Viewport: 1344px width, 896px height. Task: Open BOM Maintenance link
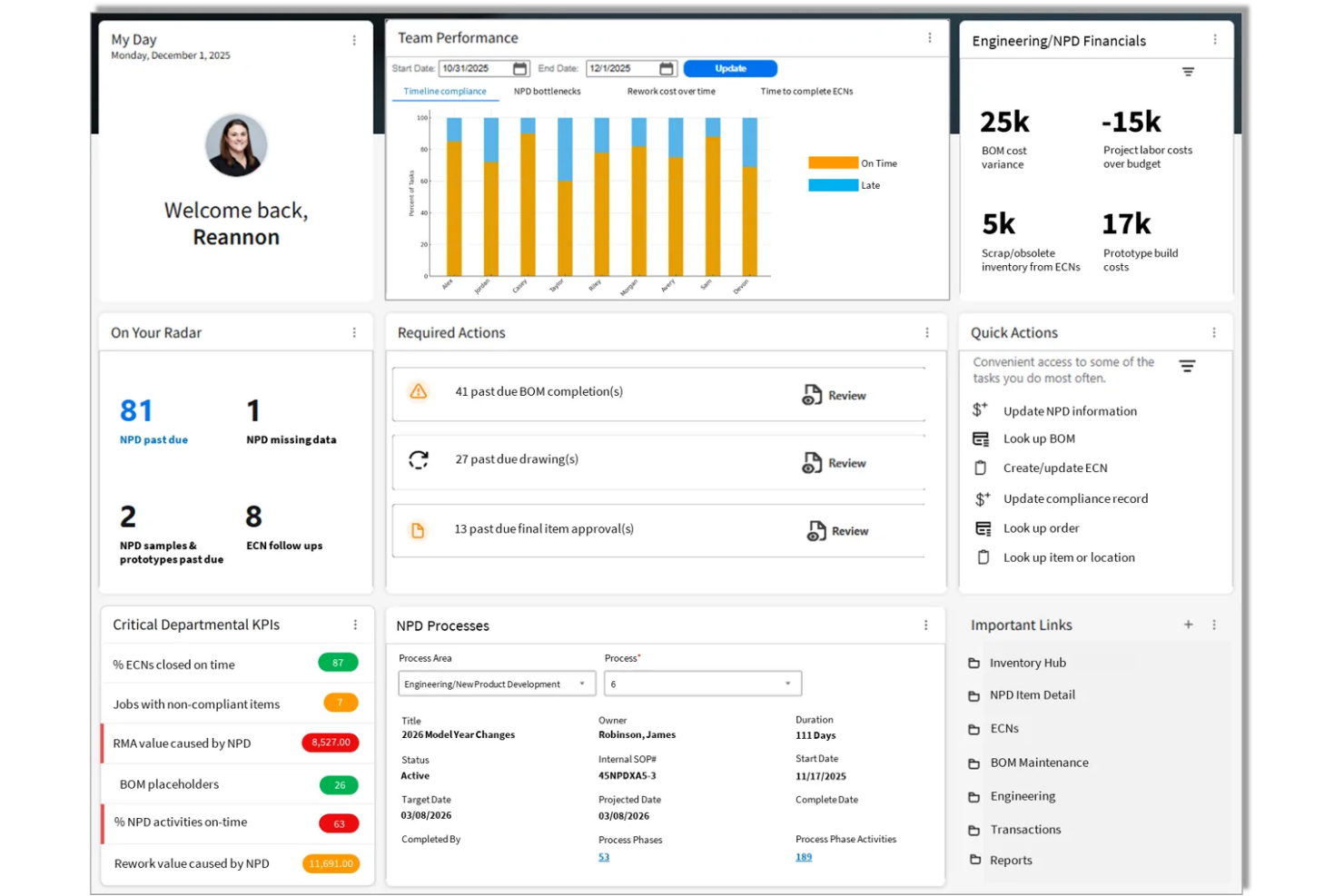pyautogui.click(x=1040, y=763)
